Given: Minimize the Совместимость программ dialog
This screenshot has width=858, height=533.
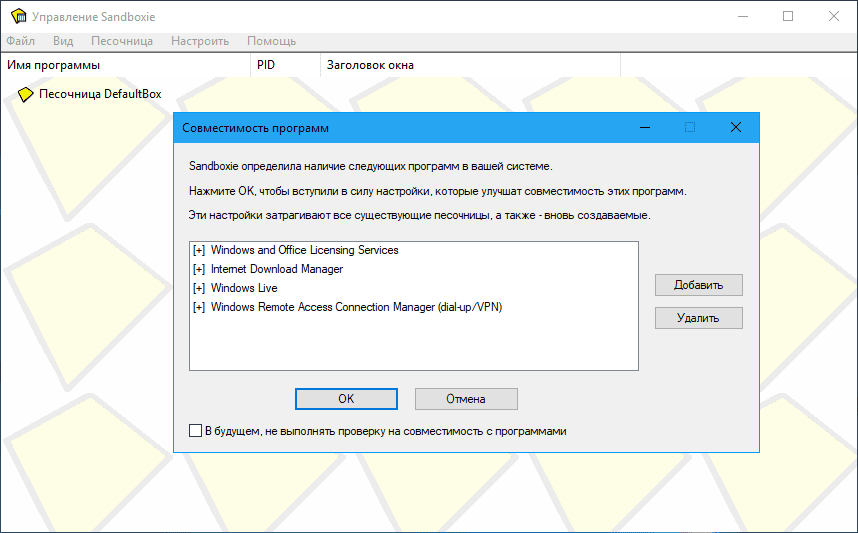Looking at the screenshot, I should pos(645,128).
